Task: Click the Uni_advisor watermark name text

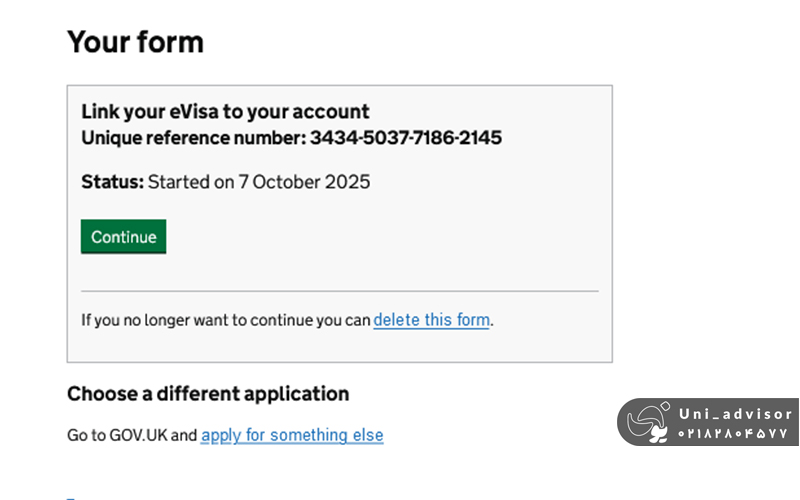Action: 735,413
